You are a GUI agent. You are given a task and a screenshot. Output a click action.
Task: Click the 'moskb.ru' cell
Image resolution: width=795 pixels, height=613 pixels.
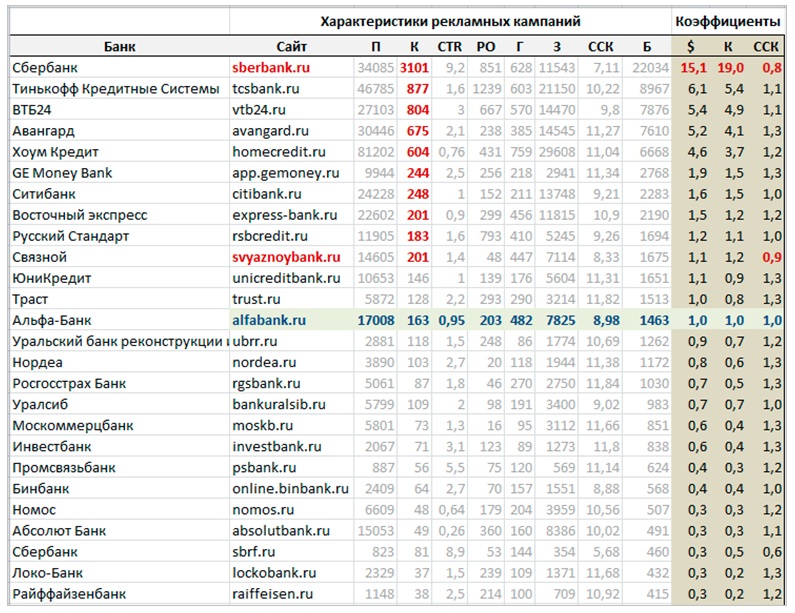[292, 425]
